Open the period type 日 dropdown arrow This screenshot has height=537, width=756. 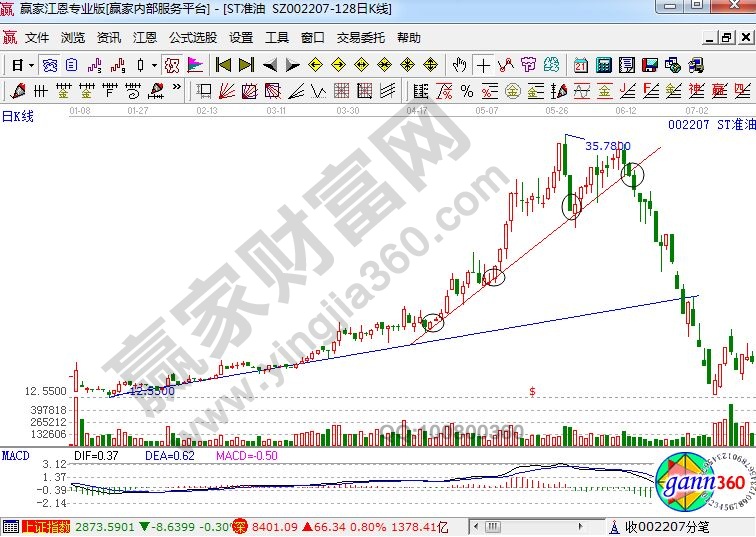tap(32, 65)
